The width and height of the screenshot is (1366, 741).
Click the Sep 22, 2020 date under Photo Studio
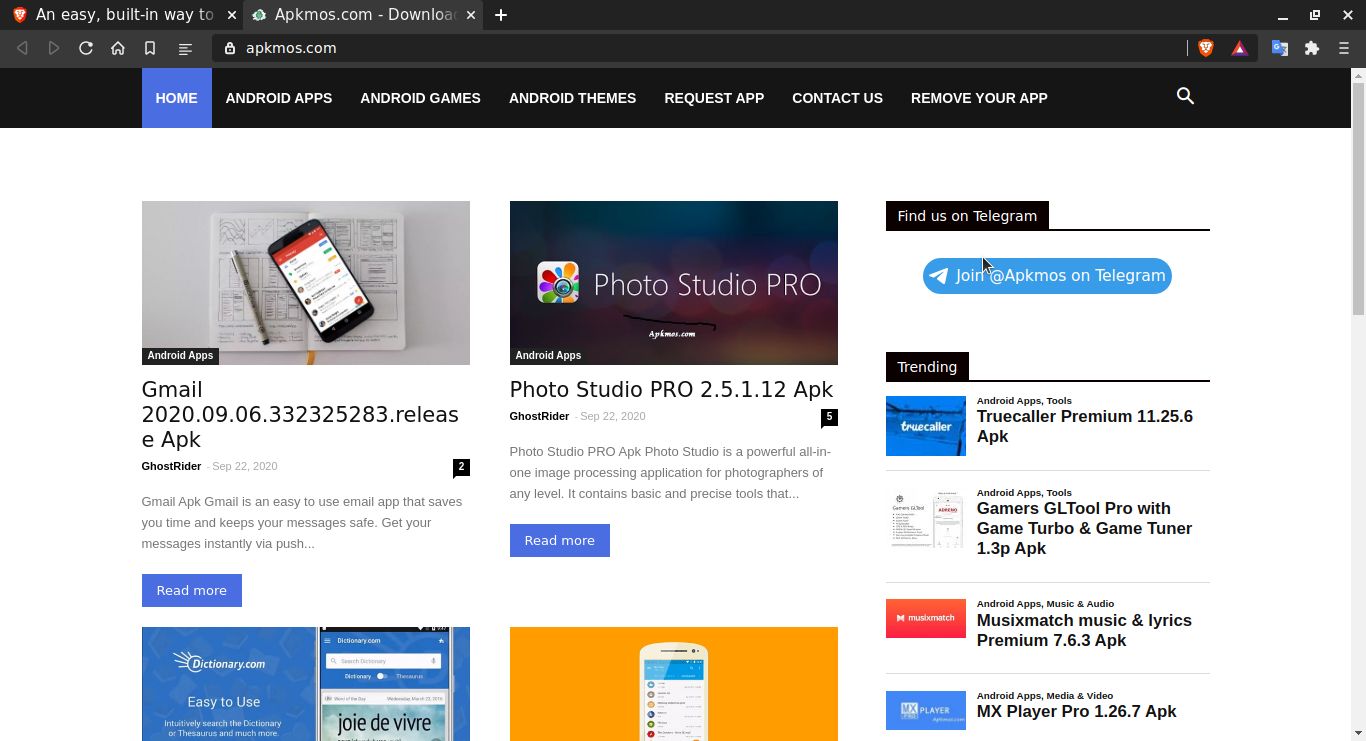pos(613,416)
